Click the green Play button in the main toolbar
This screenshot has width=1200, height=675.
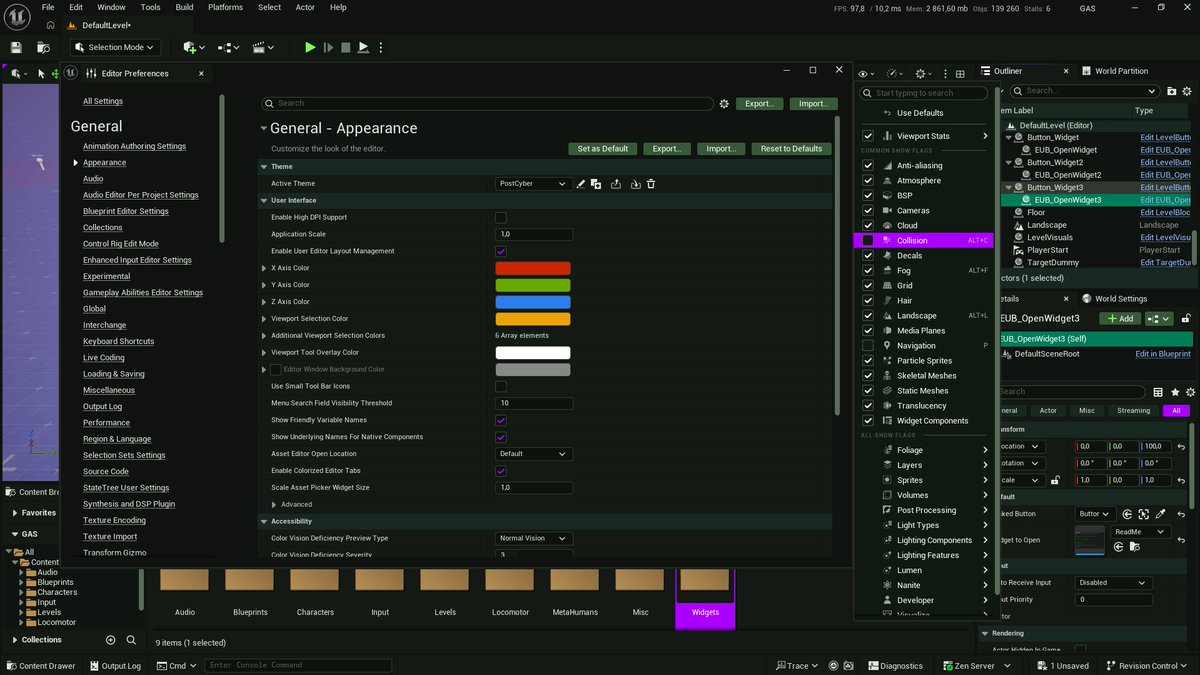click(x=310, y=47)
